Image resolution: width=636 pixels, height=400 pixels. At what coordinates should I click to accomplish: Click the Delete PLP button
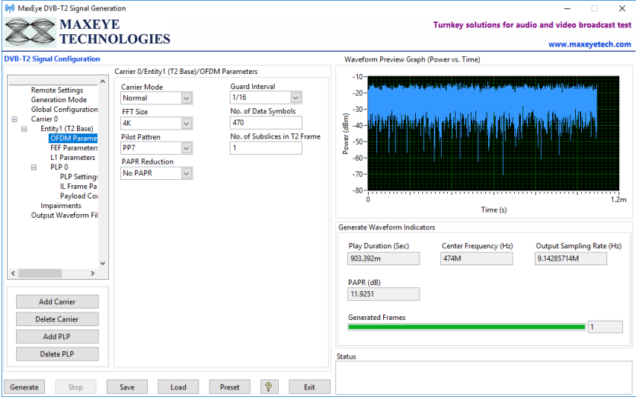pos(57,354)
